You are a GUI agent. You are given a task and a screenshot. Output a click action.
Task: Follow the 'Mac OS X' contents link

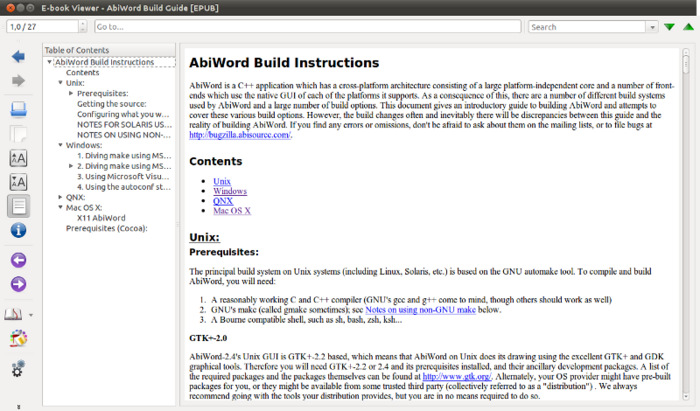click(x=232, y=211)
